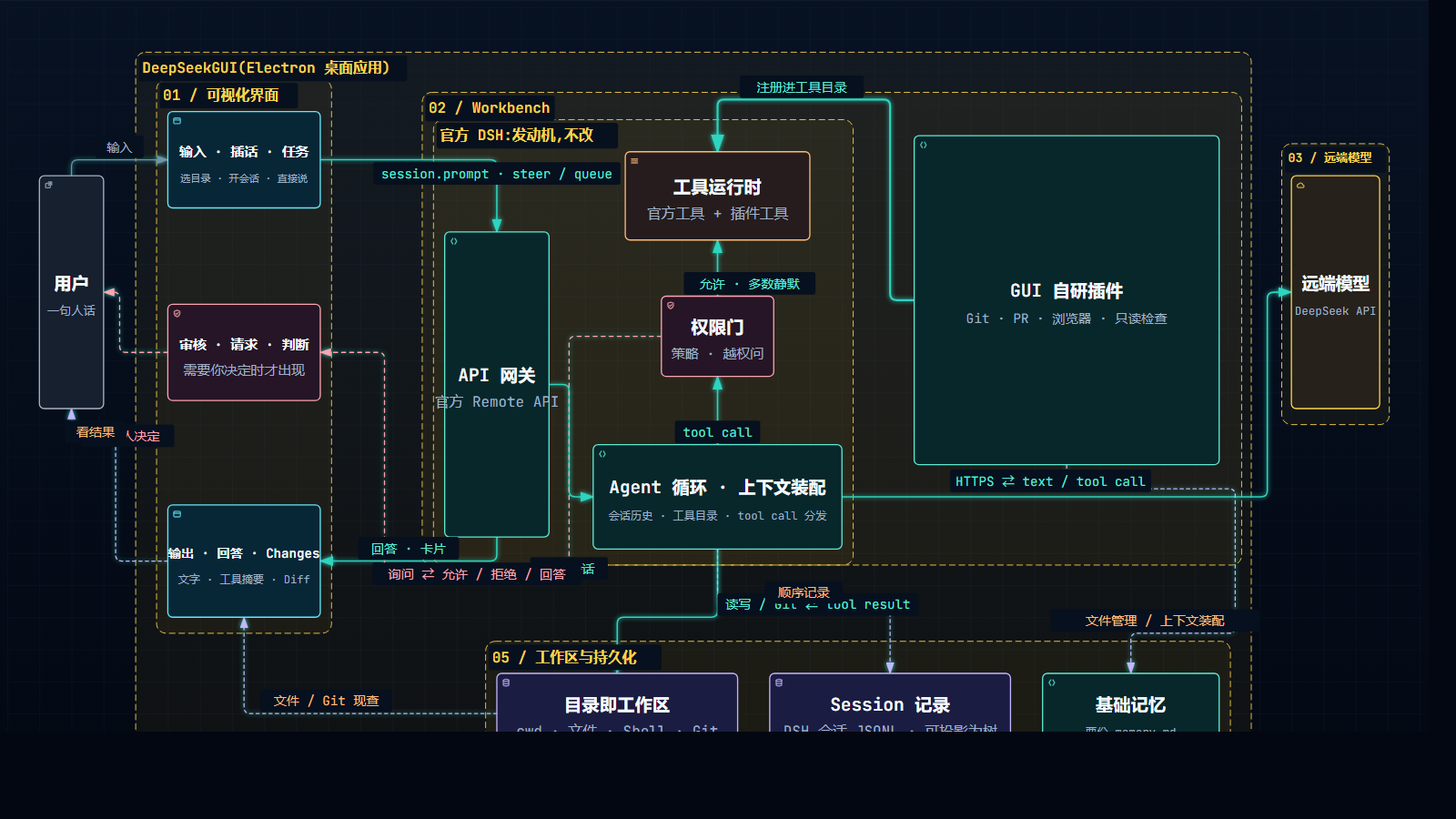This screenshot has height=819, width=1456.
Task: Click the icon in the 用户 node corner
Action: tap(49, 185)
